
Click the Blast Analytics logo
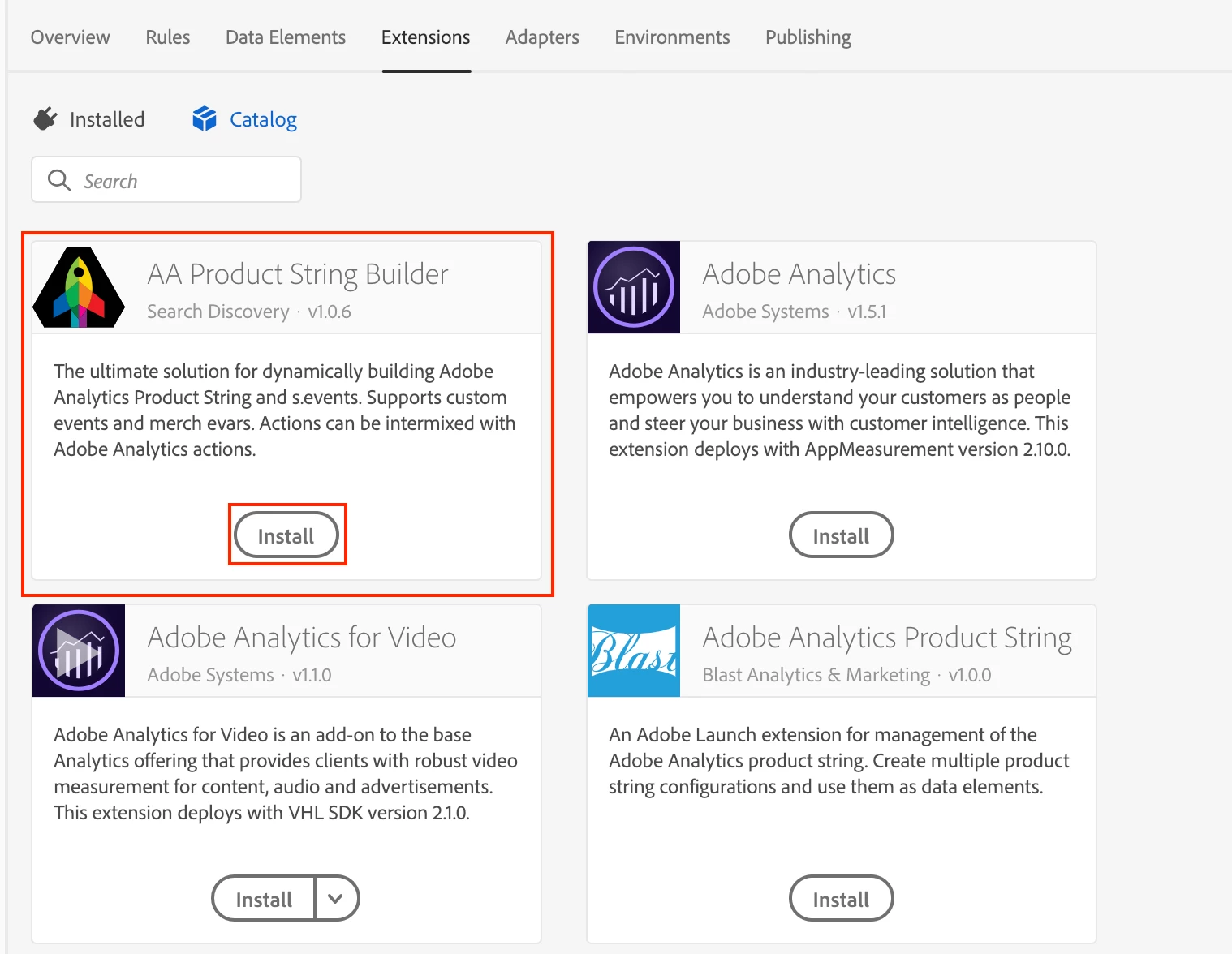634,651
